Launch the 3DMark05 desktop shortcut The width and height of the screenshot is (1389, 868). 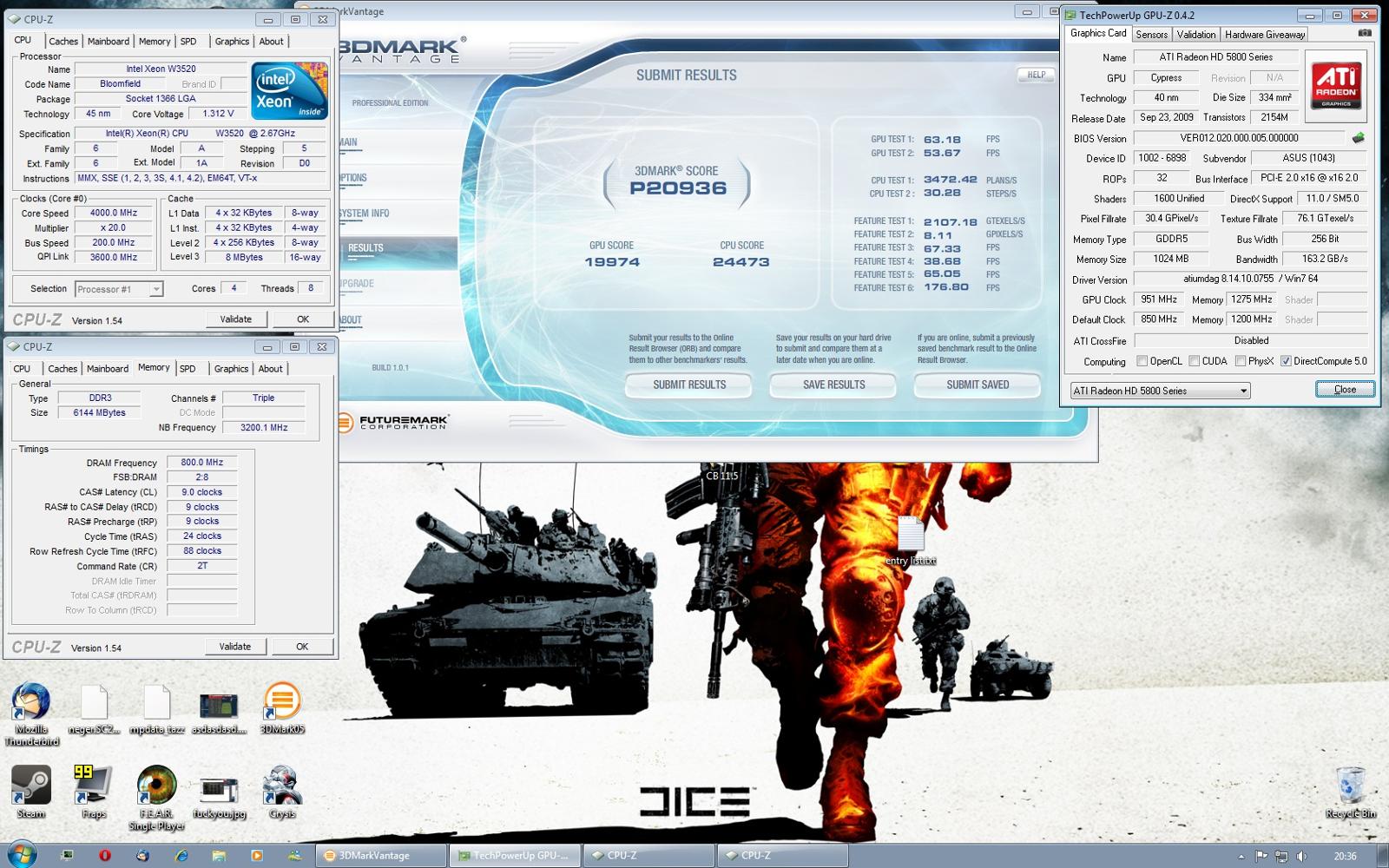pos(282,708)
